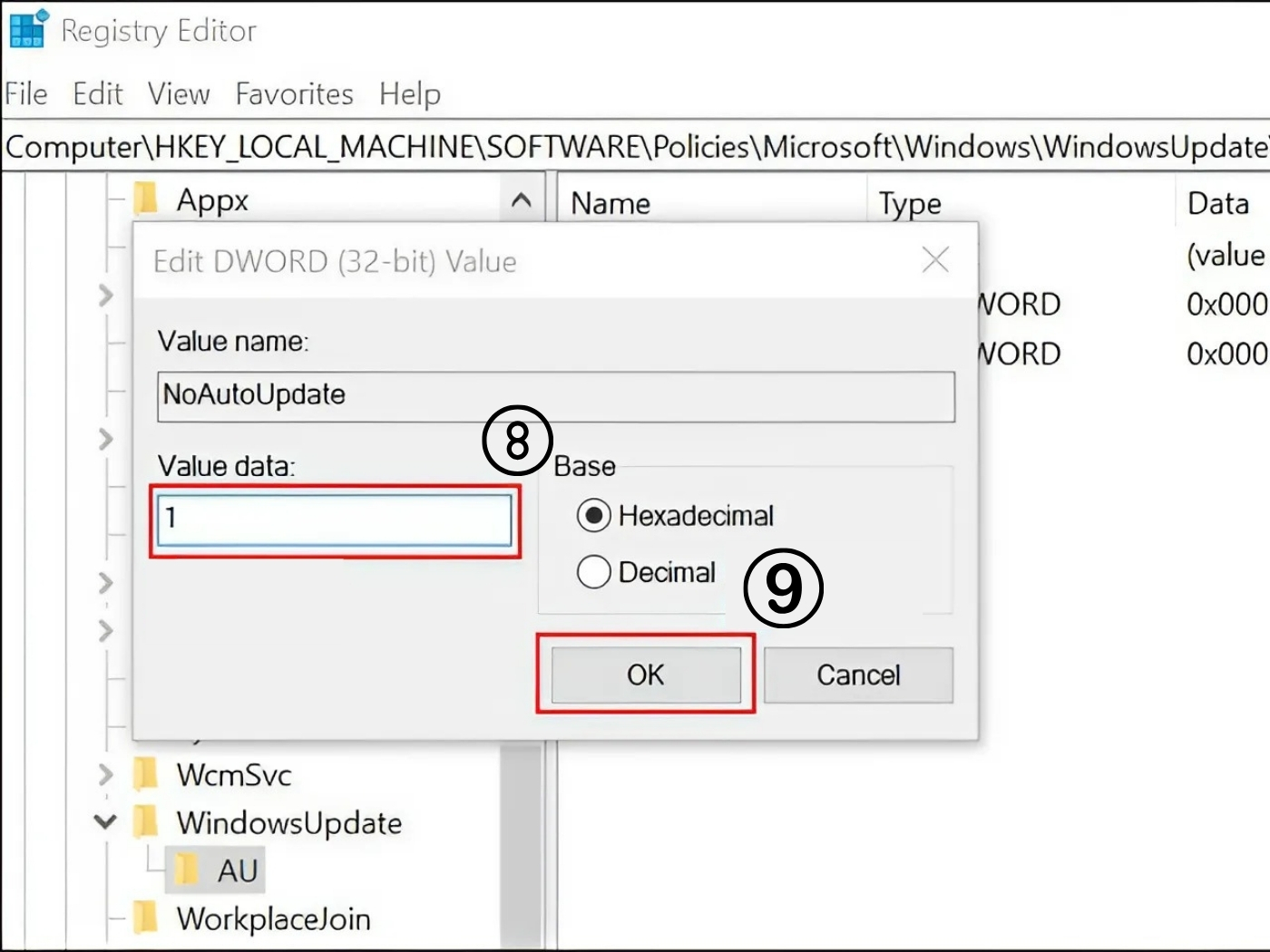Click the registry path address bar

pyautogui.click(x=635, y=146)
